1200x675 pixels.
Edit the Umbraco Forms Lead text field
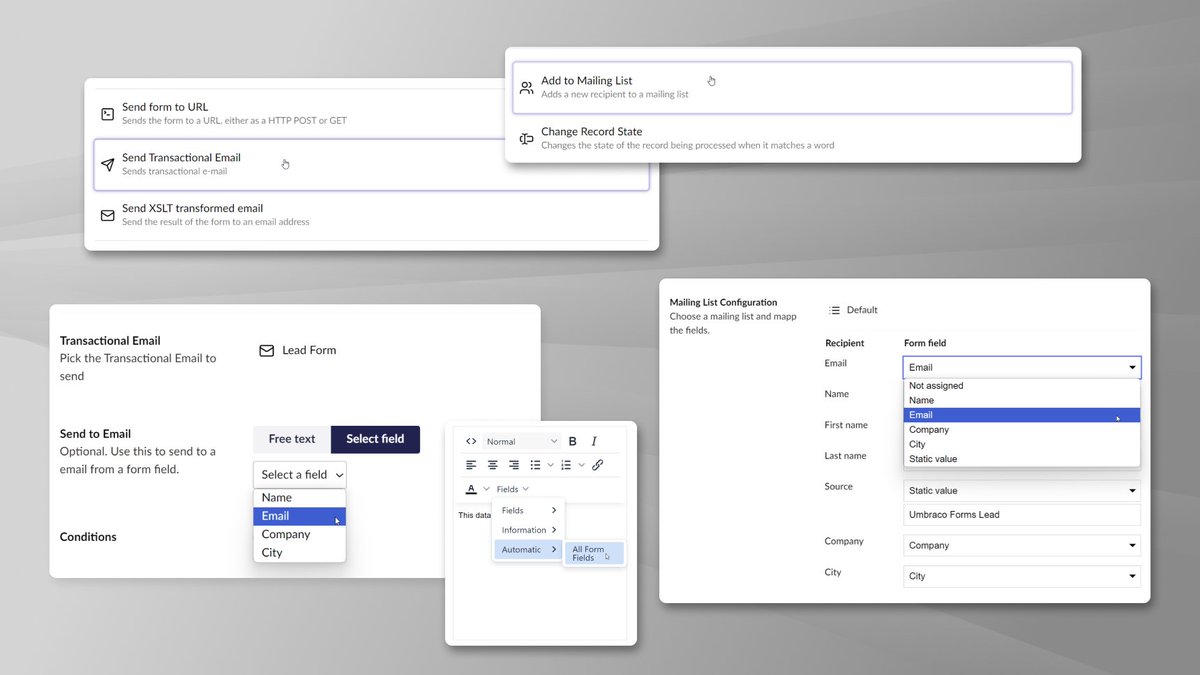pyautogui.click(x=1021, y=514)
